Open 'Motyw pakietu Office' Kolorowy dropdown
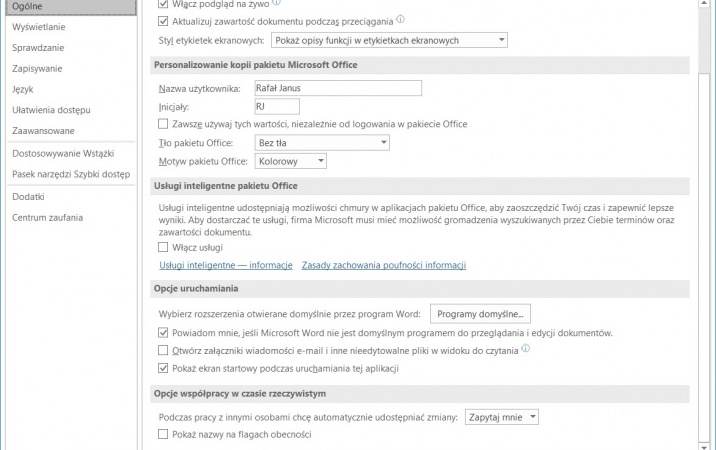 pos(290,161)
